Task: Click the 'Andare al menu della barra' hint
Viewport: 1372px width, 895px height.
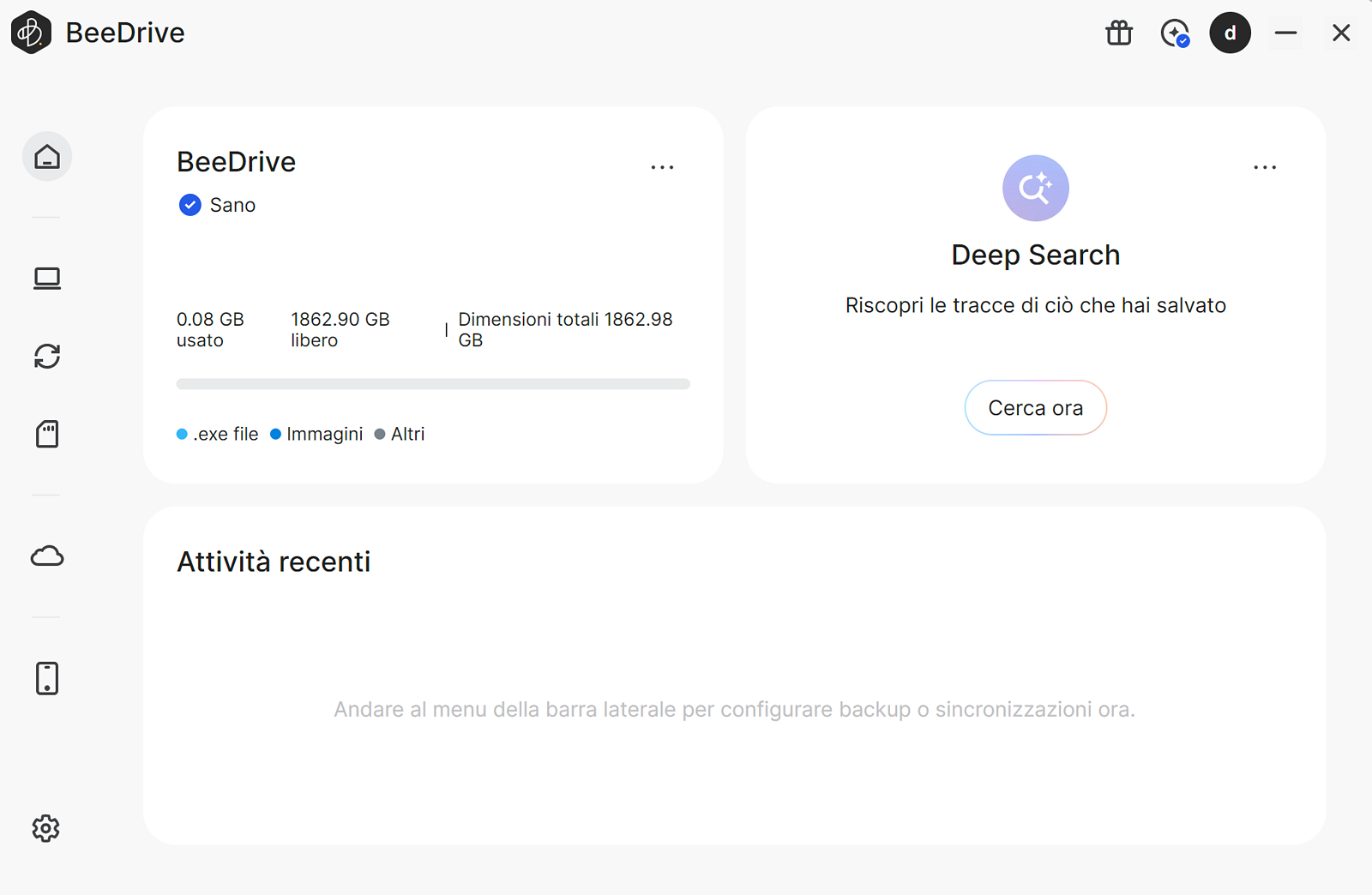Action: tap(734, 709)
